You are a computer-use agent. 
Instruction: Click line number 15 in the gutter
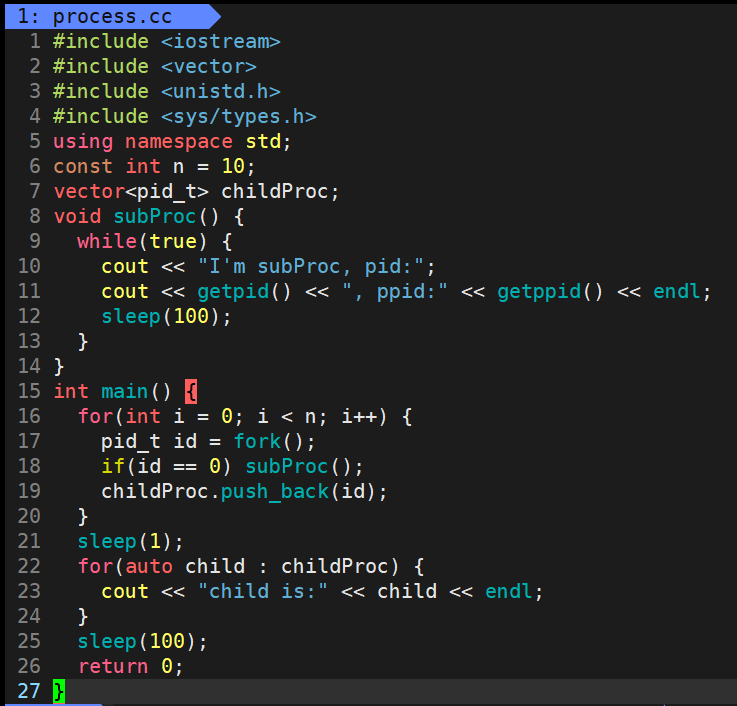(29, 391)
